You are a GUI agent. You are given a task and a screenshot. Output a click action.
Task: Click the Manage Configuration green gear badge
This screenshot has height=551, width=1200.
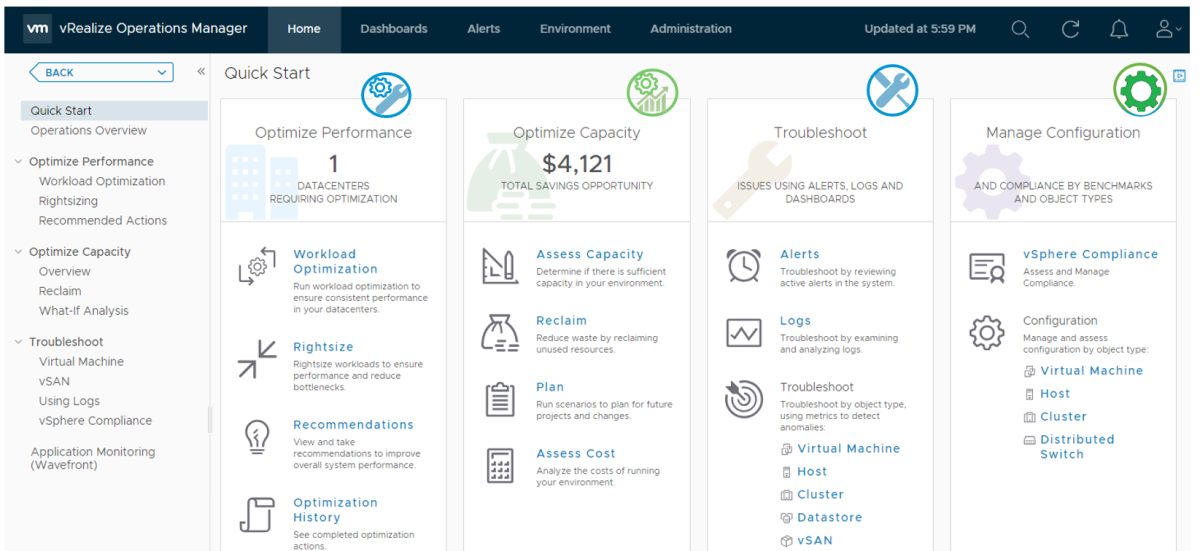[1139, 92]
